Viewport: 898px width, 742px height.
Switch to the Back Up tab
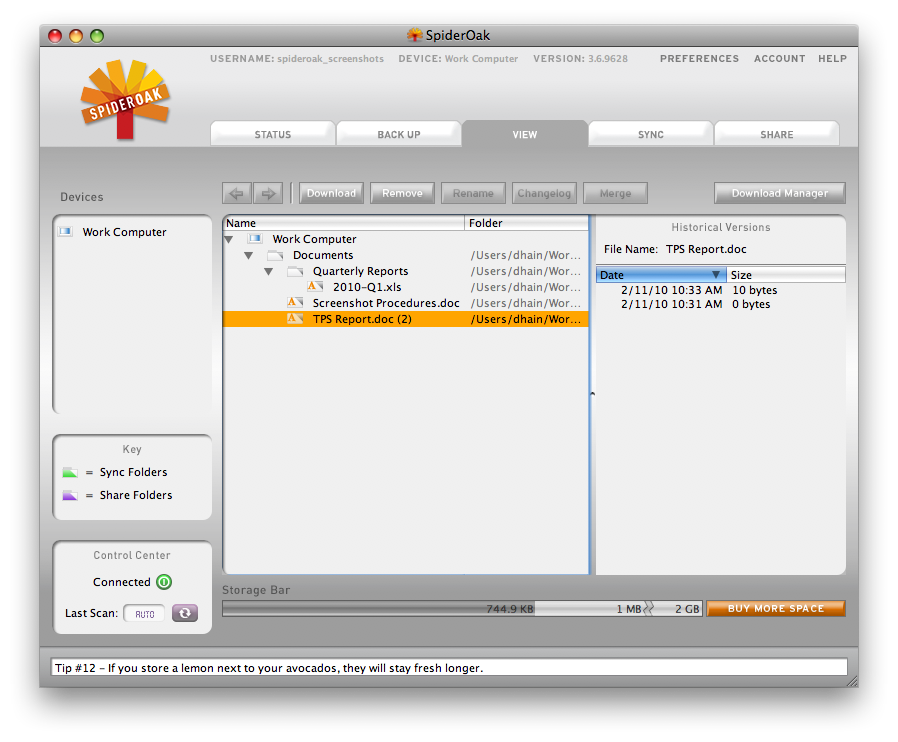click(x=399, y=134)
